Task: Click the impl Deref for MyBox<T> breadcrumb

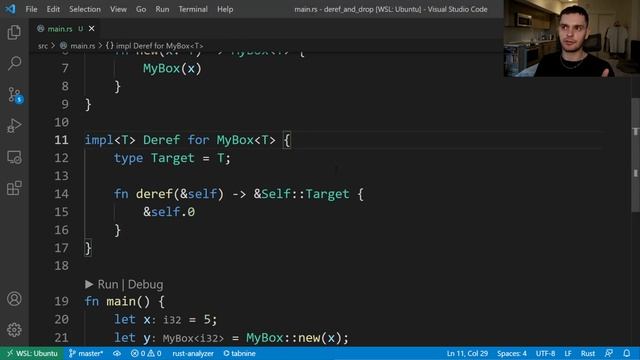Action: coord(155,46)
